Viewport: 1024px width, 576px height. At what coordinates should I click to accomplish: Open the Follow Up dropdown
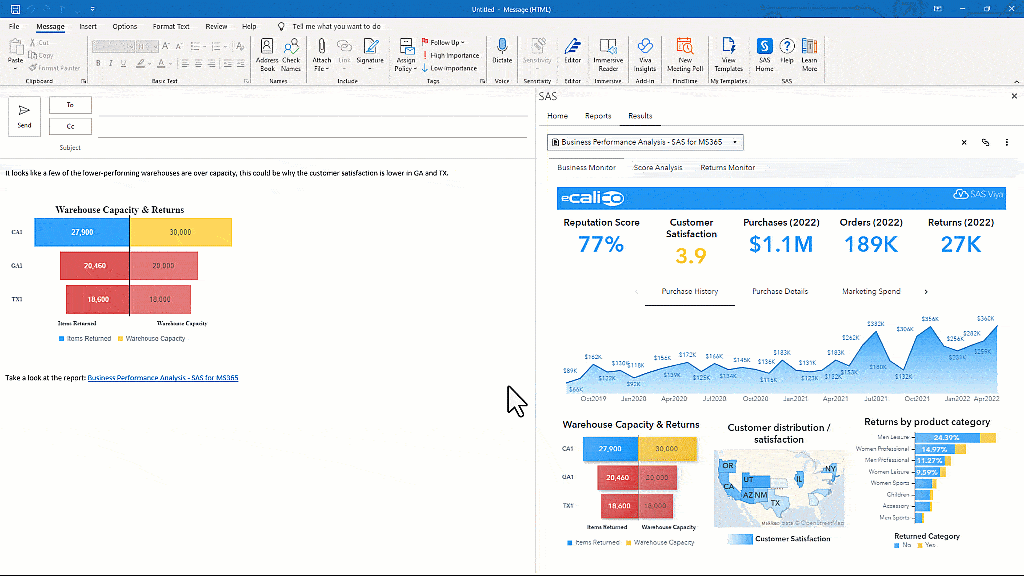(x=443, y=42)
